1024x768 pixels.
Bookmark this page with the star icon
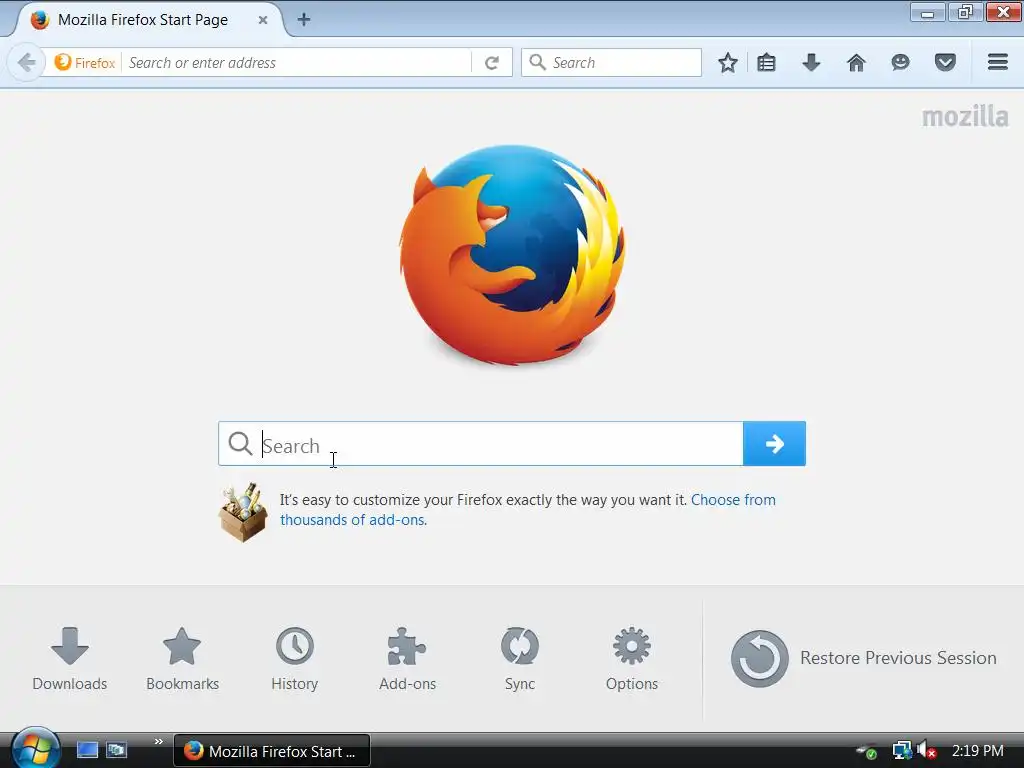tap(728, 63)
